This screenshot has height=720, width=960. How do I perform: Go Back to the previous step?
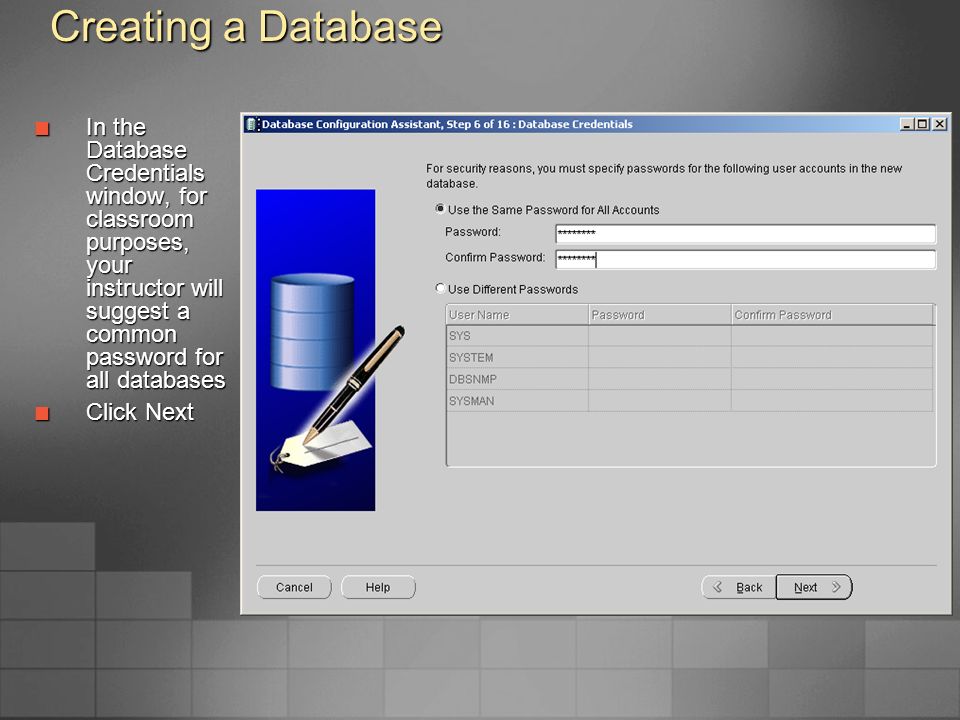pyautogui.click(x=738, y=587)
